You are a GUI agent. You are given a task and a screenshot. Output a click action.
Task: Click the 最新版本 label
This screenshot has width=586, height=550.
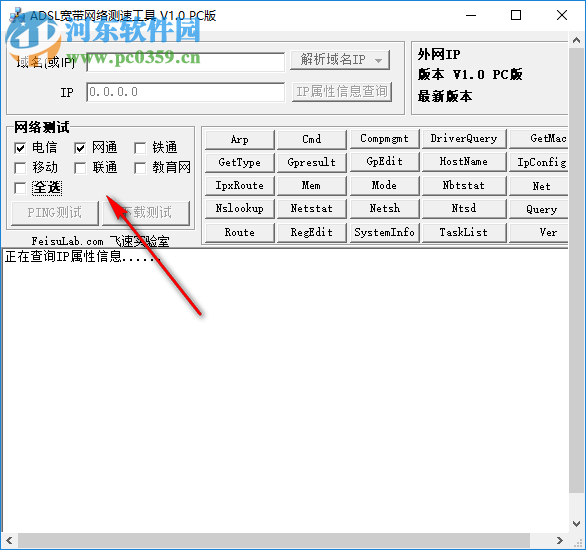(x=445, y=96)
